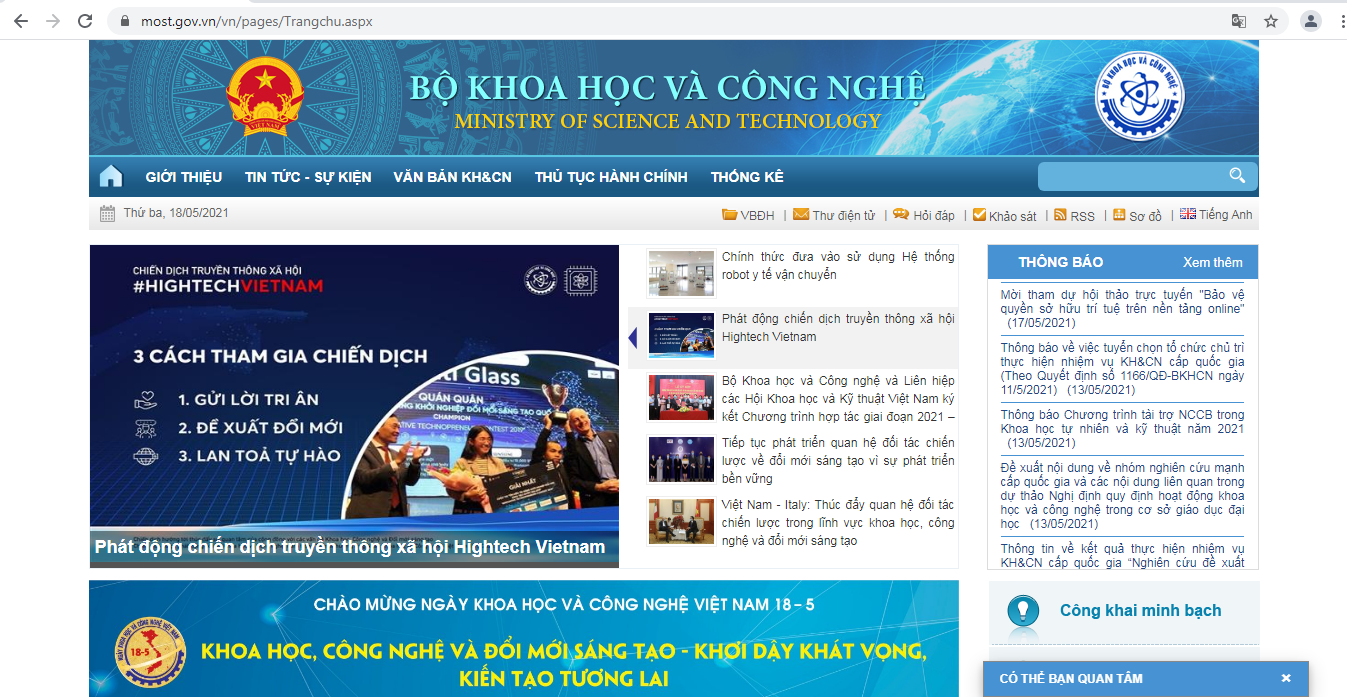Open the 'Công khai minh bạch' link
This screenshot has width=1347, height=697.
click(1141, 610)
